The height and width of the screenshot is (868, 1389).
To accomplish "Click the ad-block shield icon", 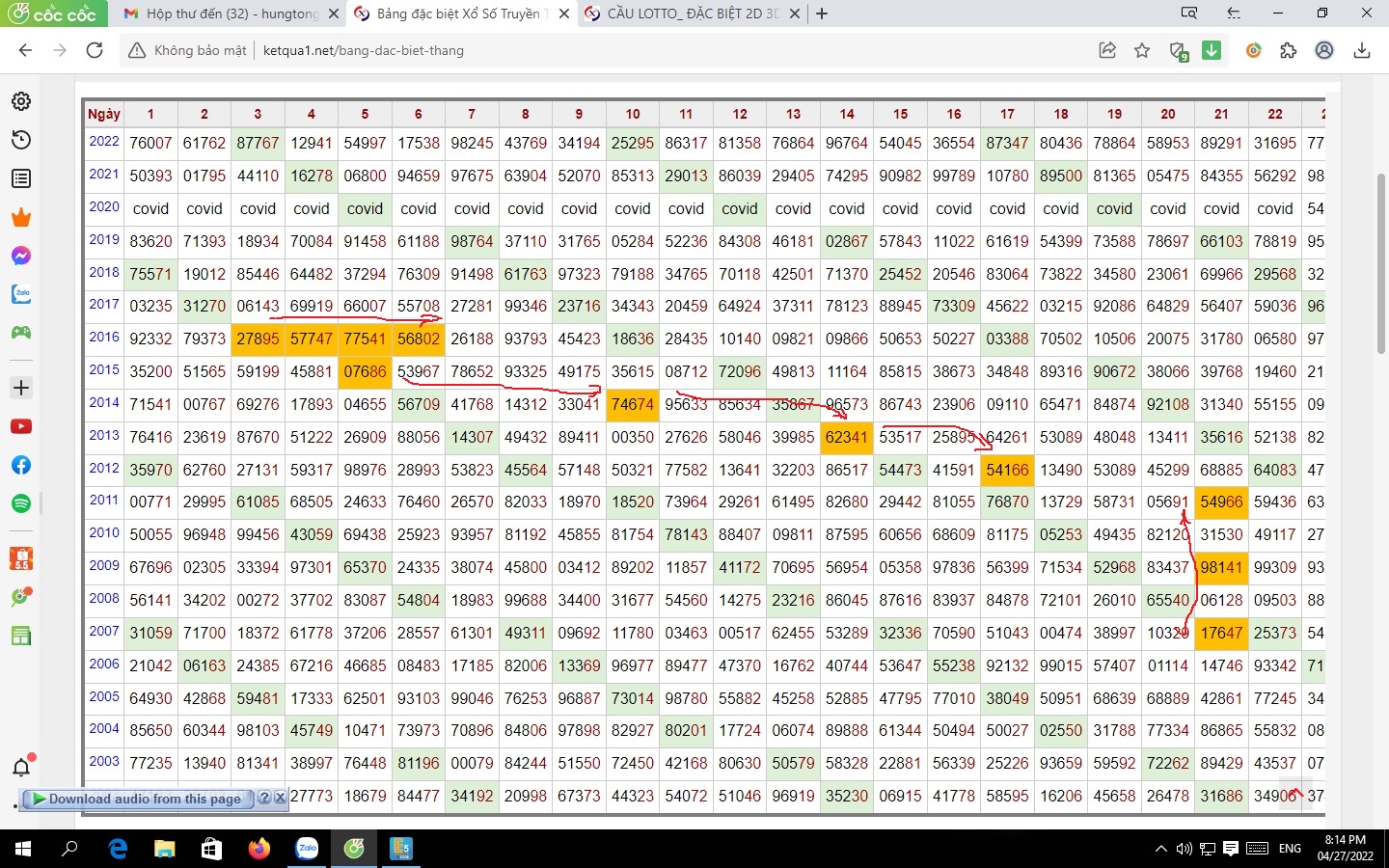I will coord(1178,51).
